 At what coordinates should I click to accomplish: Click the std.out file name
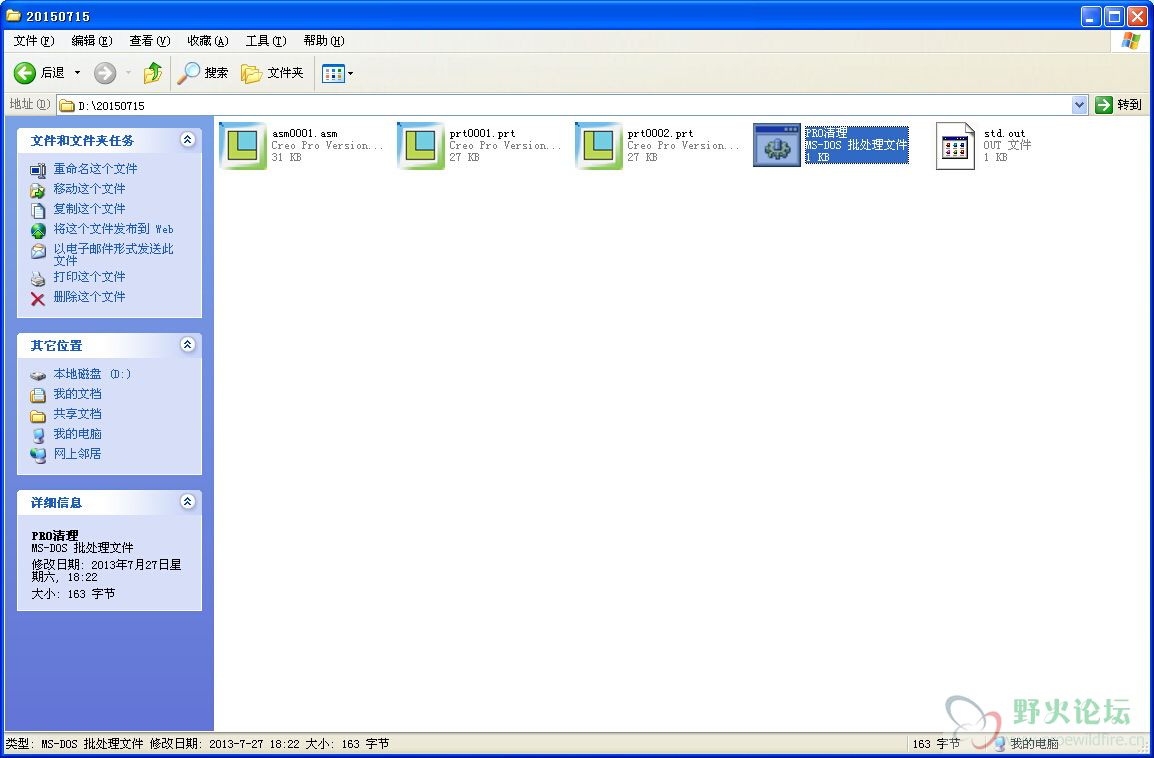click(1005, 133)
